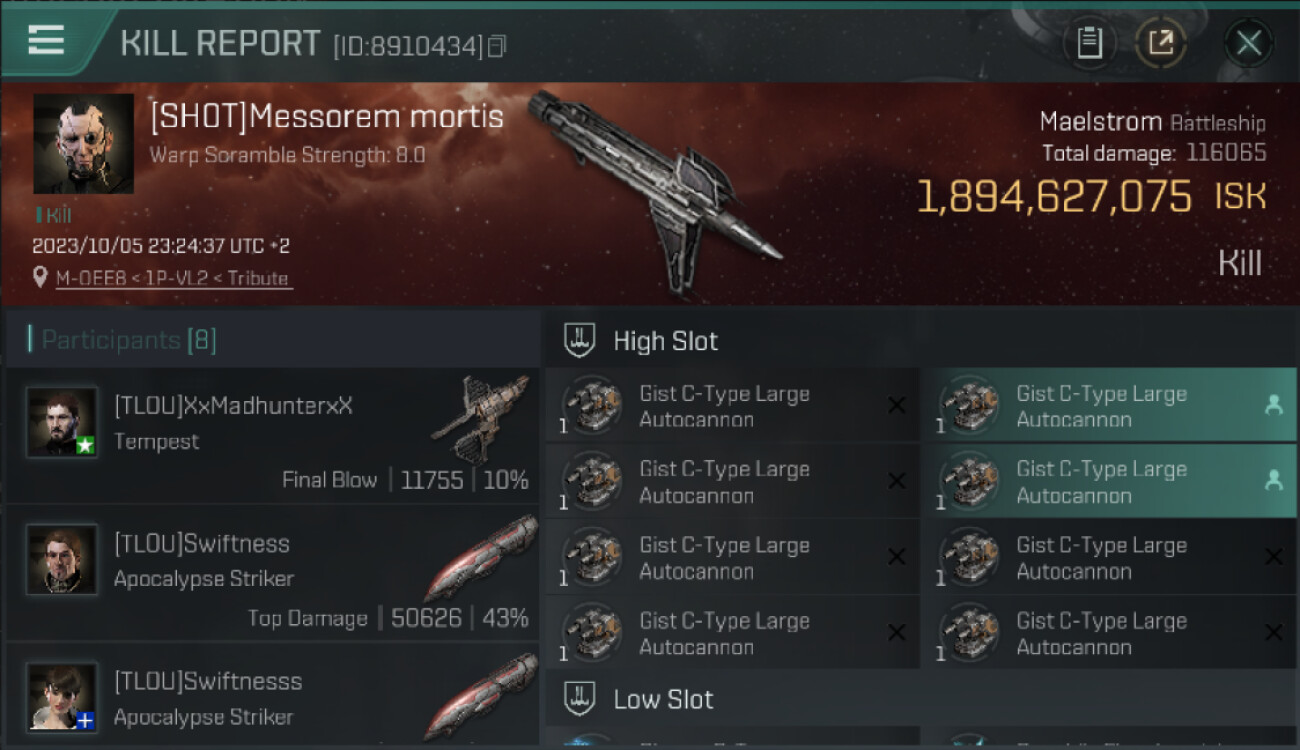The height and width of the screenshot is (750, 1300).
Task: Click the Maelstrom ship image
Action: pyautogui.click(x=655, y=190)
